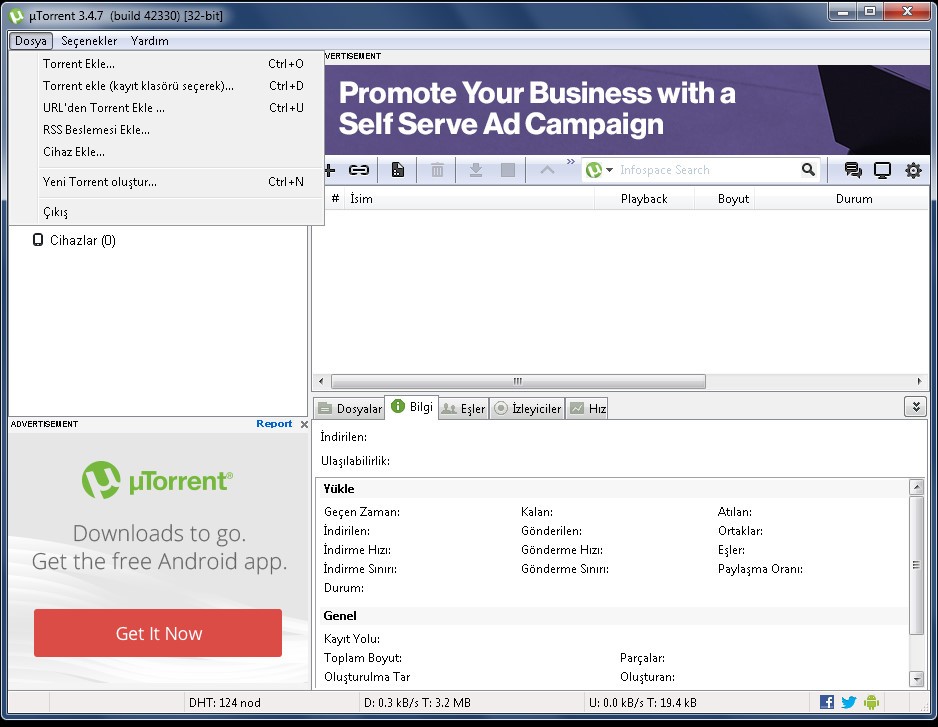This screenshot has width=938, height=727.
Task: Open the Eşler tab
Action: (464, 409)
